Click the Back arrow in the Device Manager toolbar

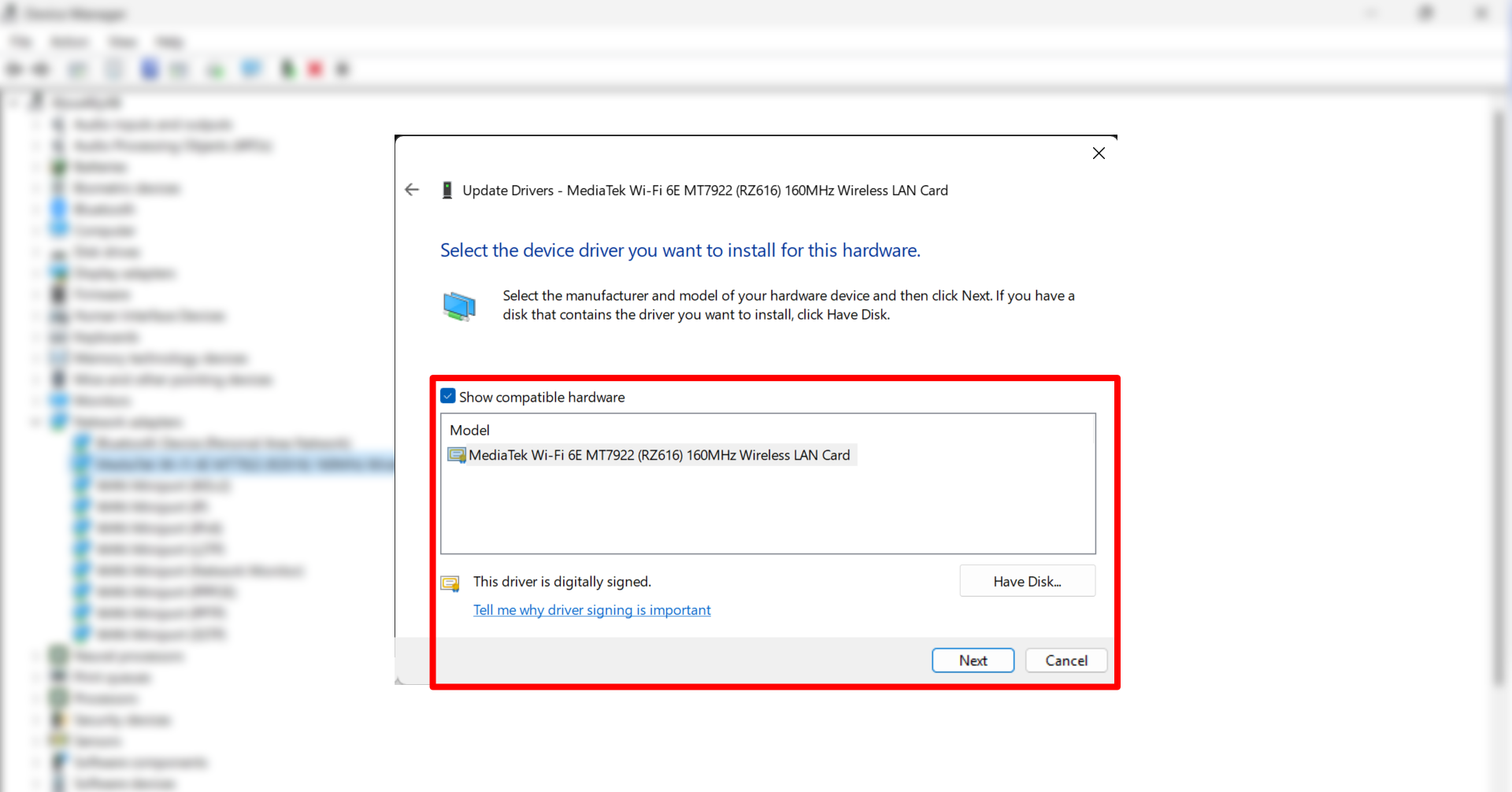[x=13, y=68]
